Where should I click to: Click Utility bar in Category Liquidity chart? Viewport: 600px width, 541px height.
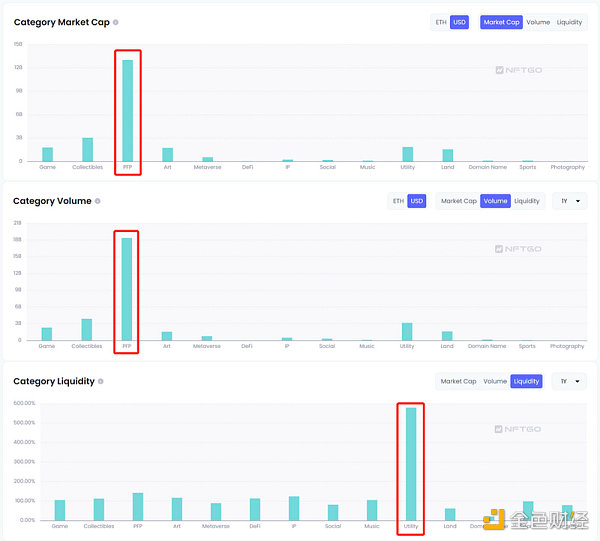[x=411, y=464]
